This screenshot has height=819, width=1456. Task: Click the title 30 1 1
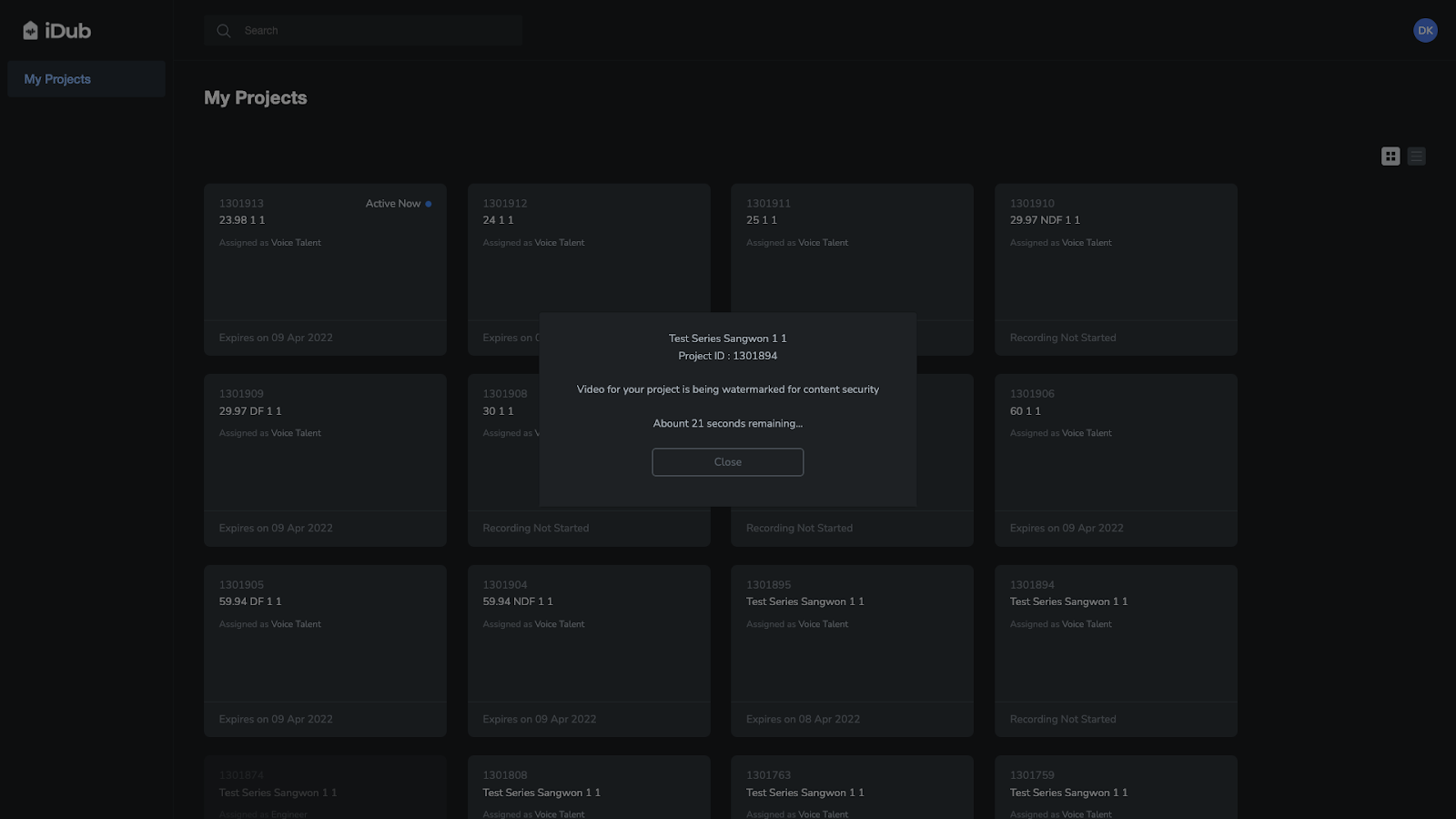tap(499, 411)
